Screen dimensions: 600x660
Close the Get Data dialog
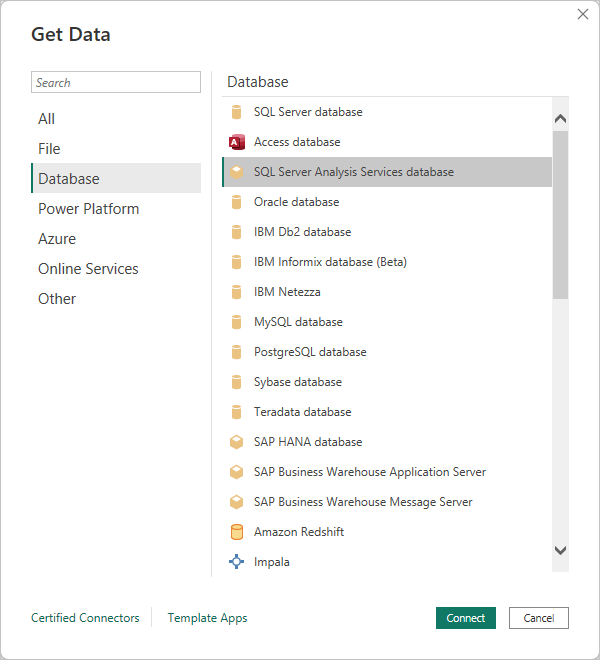pyautogui.click(x=583, y=14)
